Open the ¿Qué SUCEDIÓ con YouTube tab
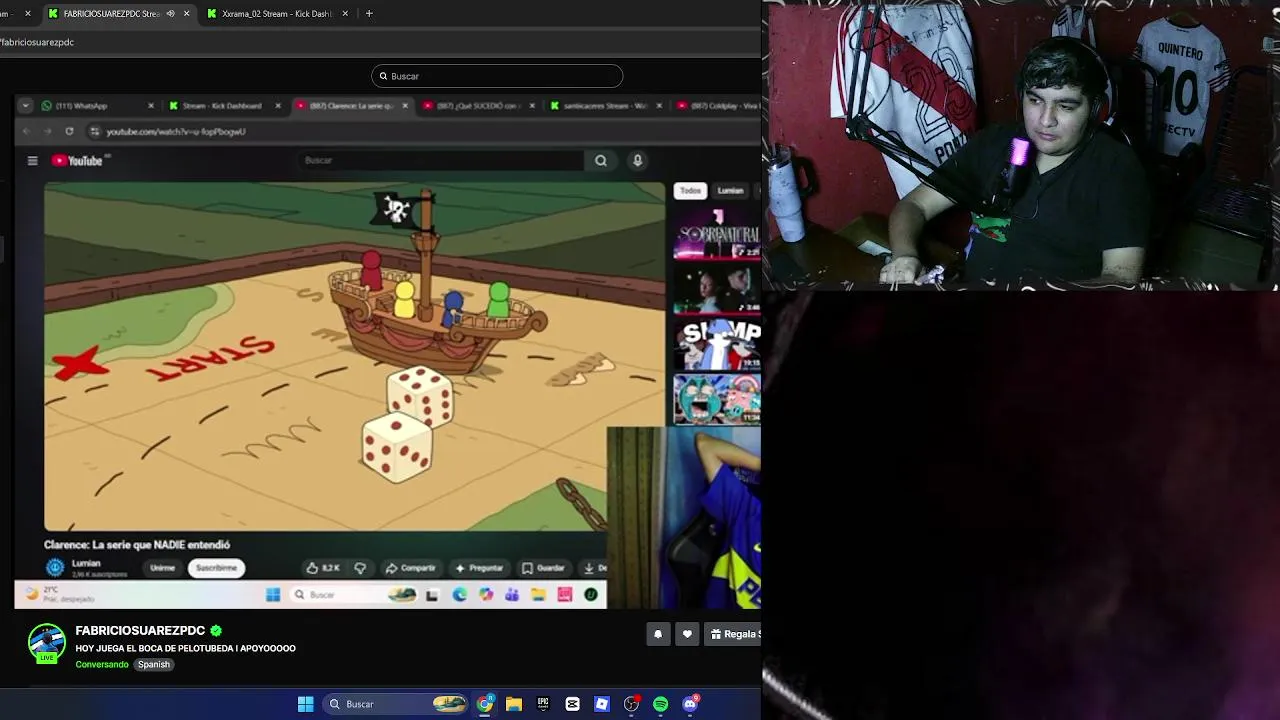This screenshot has height=720, width=1280. click(477, 106)
